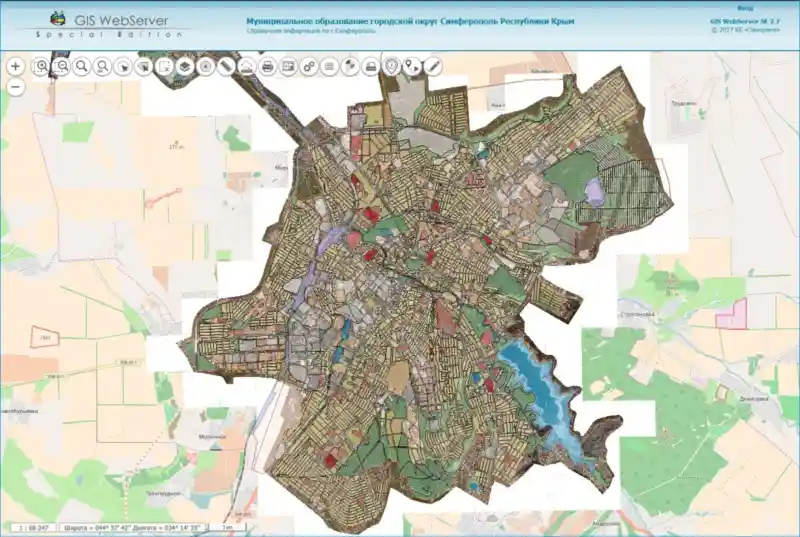Click the location pin marker tool
The height and width of the screenshot is (537, 800).
point(391,67)
